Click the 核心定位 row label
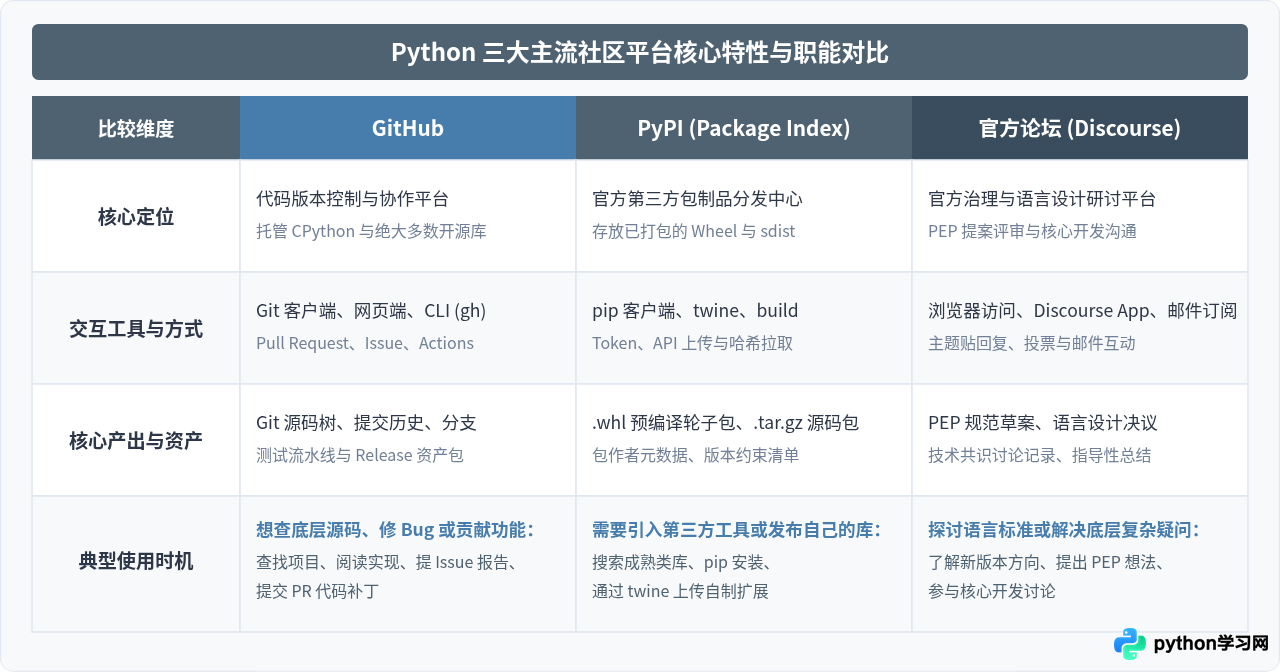1280x672 pixels. [x=136, y=217]
